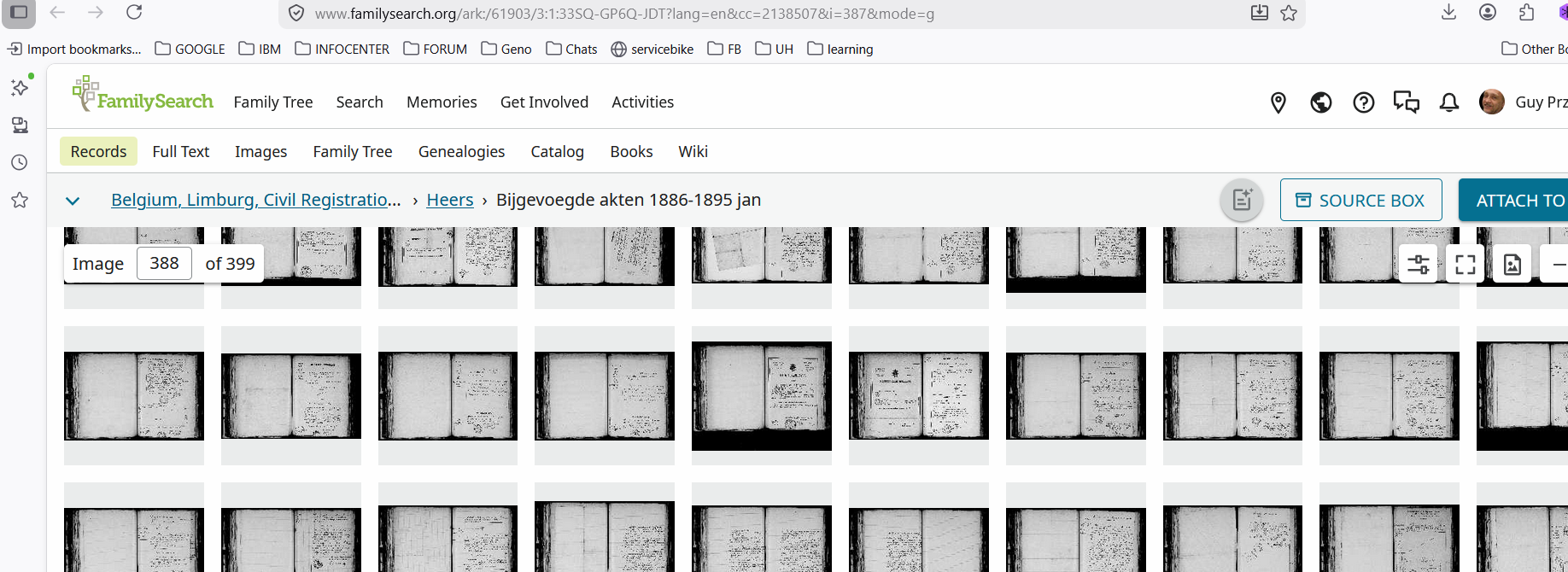Click the ATTACH TO button
Image resolution: width=1568 pixels, height=572 pixels.
pos(1513,200)
